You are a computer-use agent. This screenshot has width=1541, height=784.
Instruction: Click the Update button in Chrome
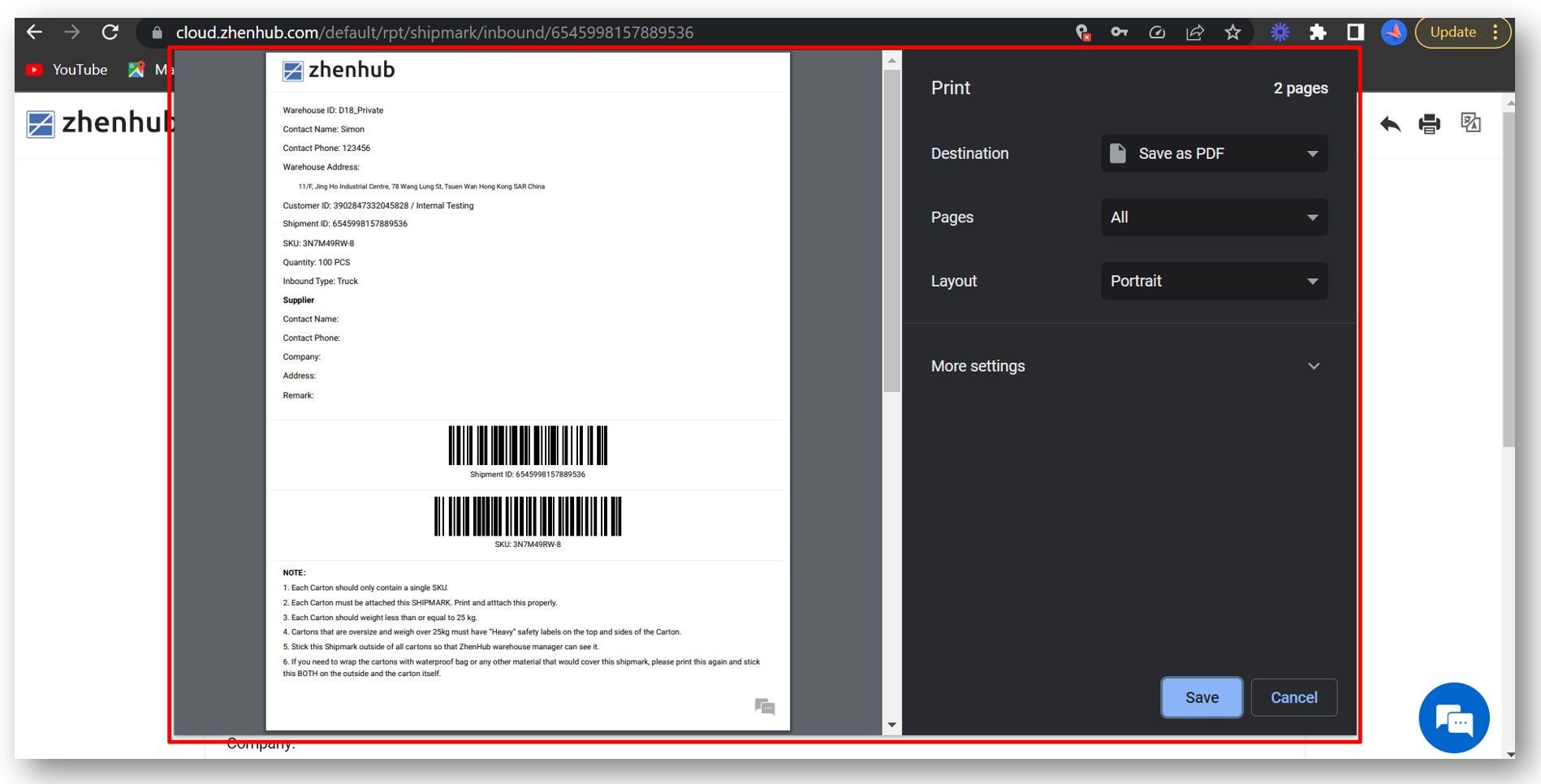coord(1453,32)
